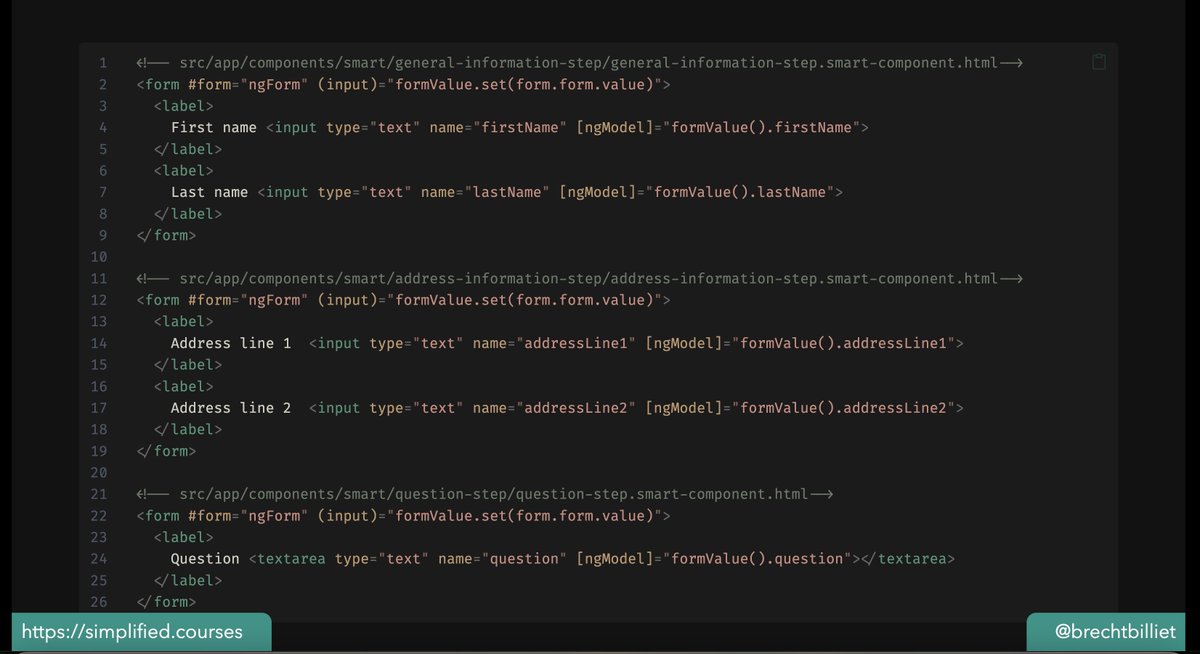The width and height of the screenshot is (1200, 654).
Task: Click the opening label tag on line 23
Action: tap(184, 537)
